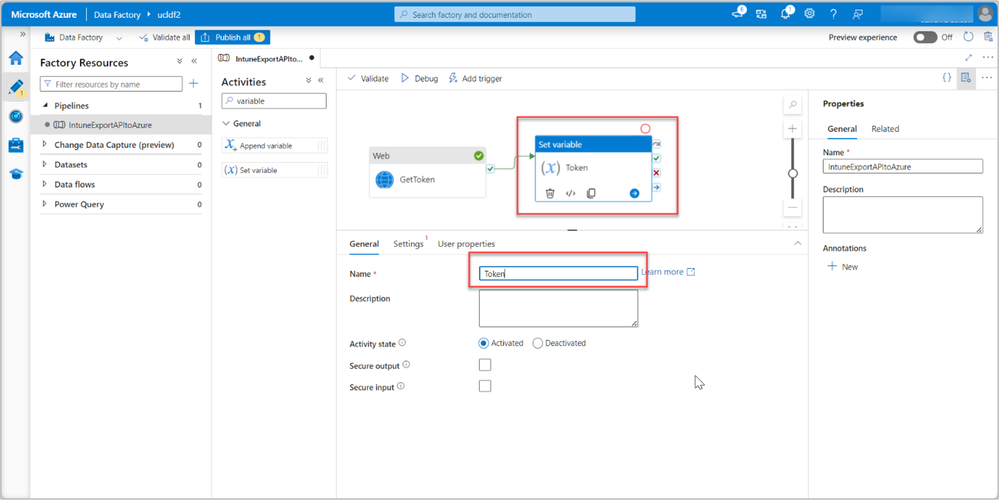Clone the Token activity with the copy icon
999x500 pixels.
tap(591, 193)
